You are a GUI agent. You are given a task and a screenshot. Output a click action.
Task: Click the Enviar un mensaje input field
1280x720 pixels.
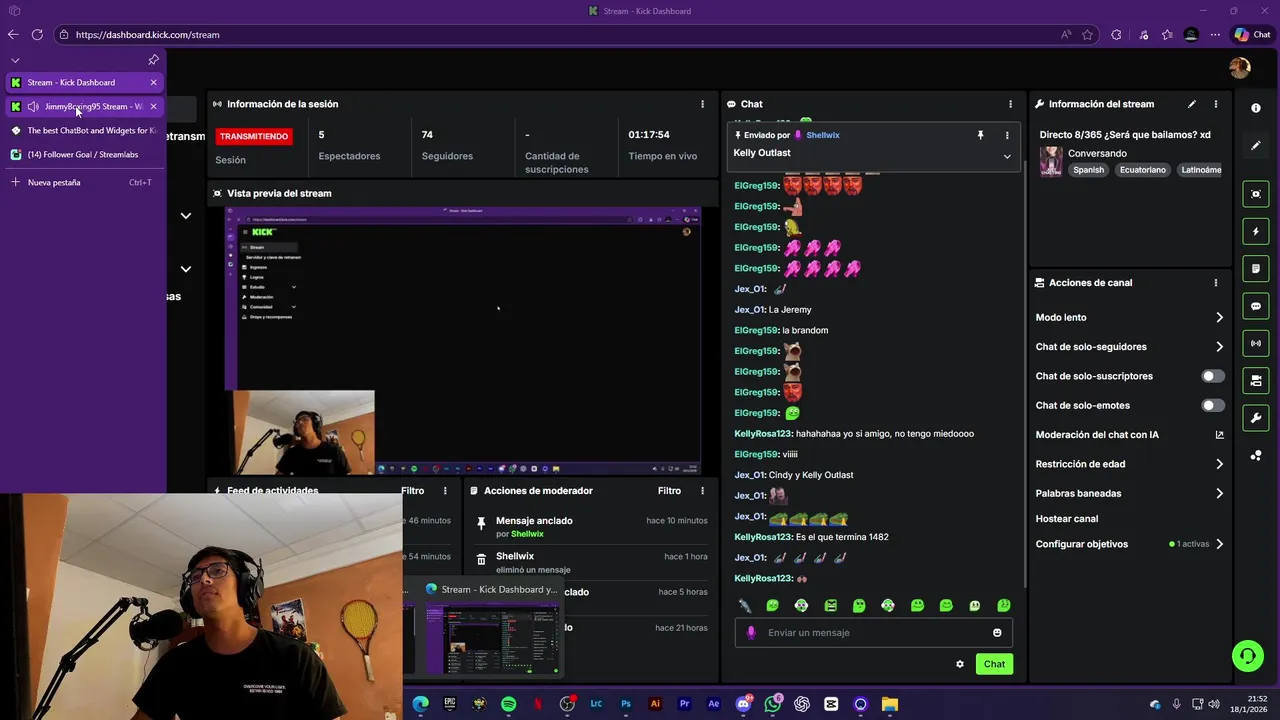pyautogui.click(x=874, y=633)
